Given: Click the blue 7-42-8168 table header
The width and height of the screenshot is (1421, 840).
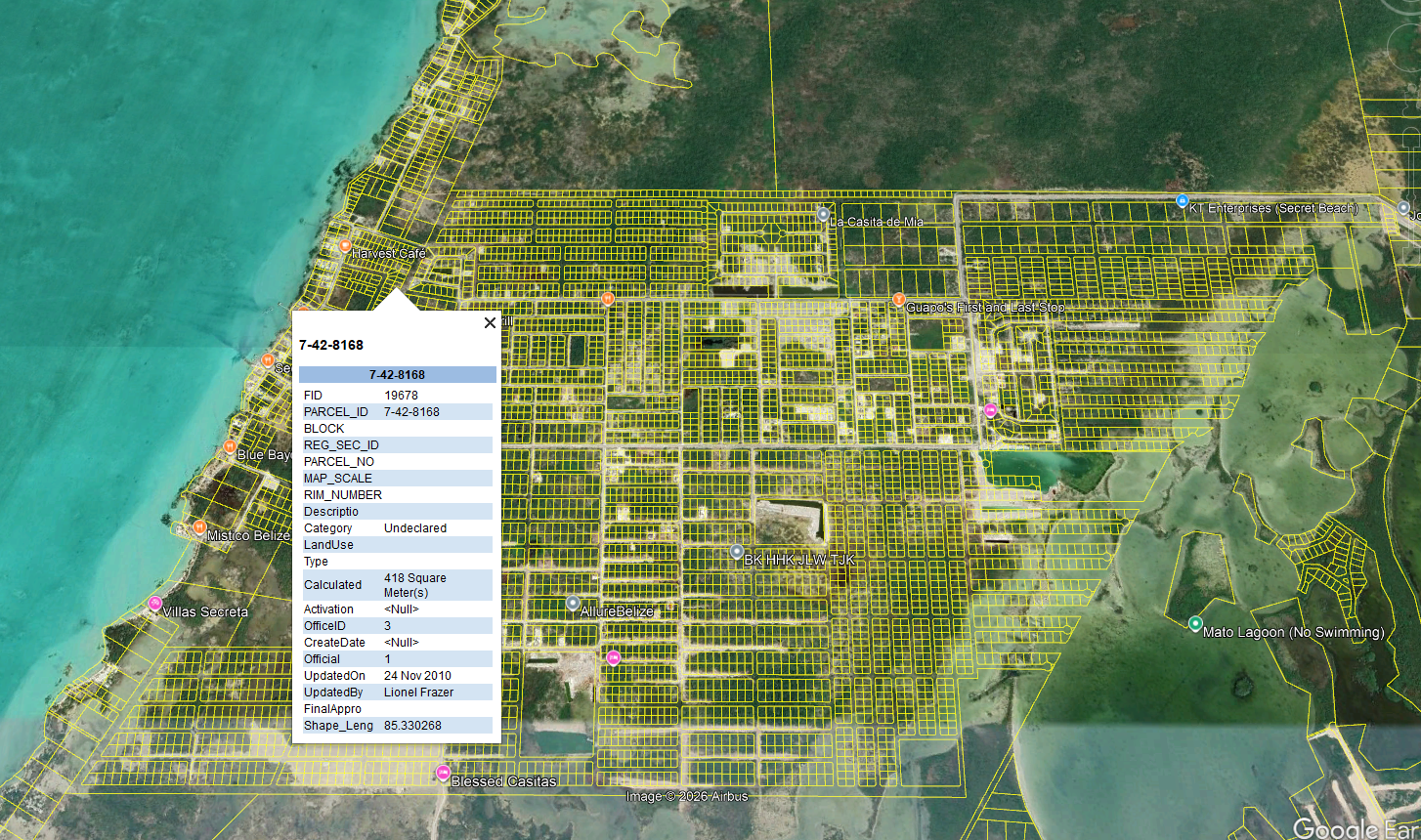Looking at the screenshot, I should pyautogui.click(x=397, y=375).
